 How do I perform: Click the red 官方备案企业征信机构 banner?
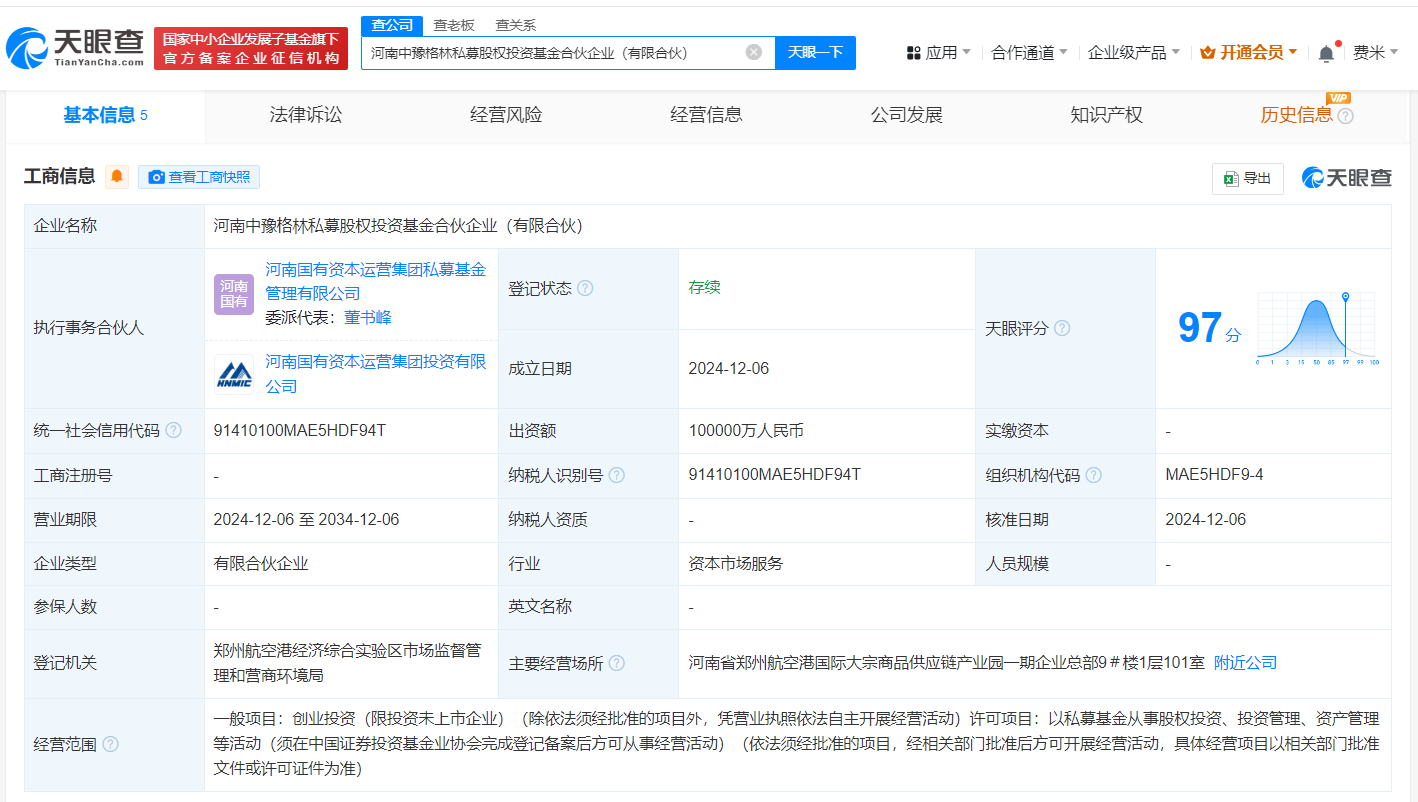tap(251, 48)
